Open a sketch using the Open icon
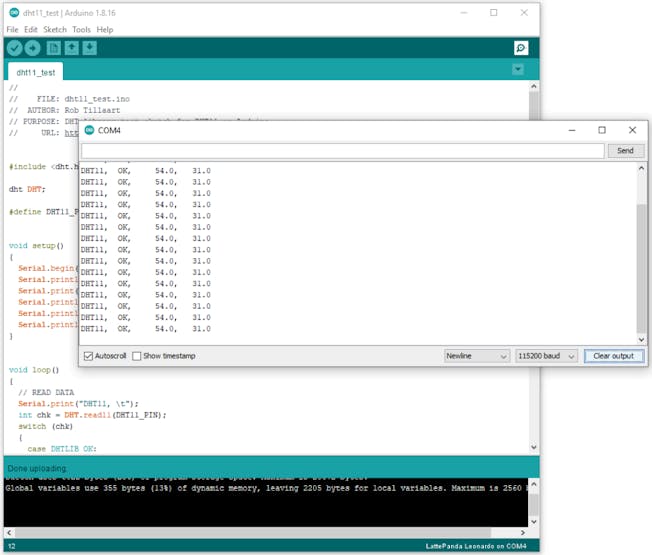Screen dimensions: 652x555 click(x=72, y=48)
